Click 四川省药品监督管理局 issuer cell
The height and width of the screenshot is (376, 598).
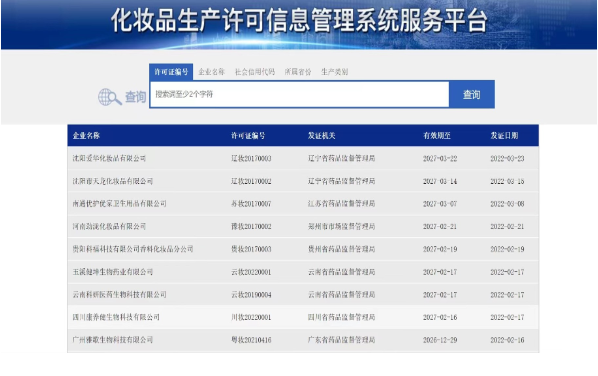tap(341, 317)
